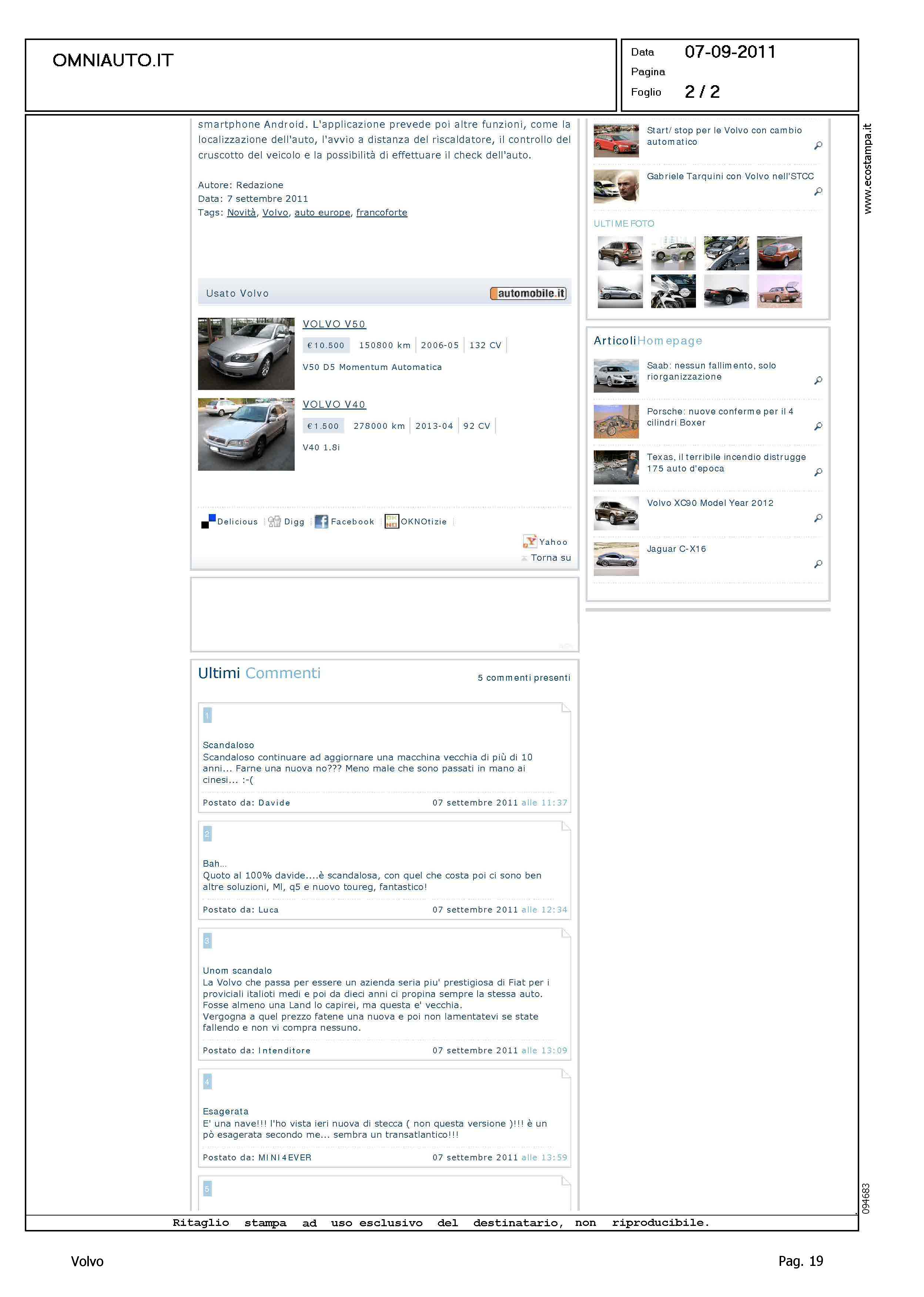Click the auto europe tag link
This screenshot has width=924, height=1297.
(322, 213)
